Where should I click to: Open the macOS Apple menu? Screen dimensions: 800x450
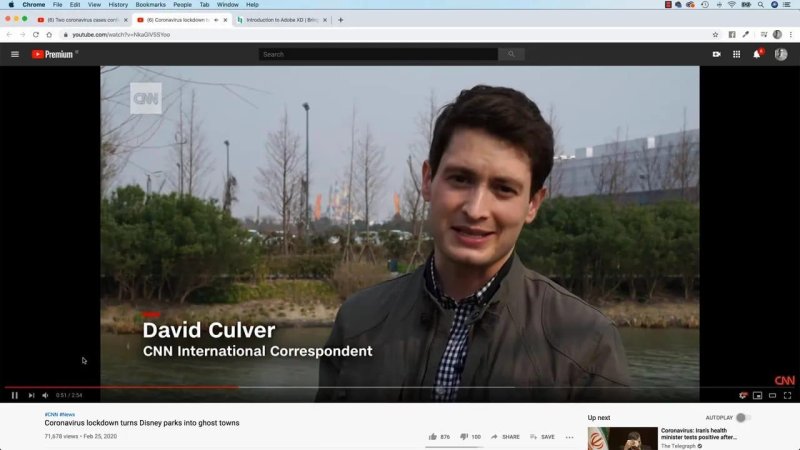11,5
